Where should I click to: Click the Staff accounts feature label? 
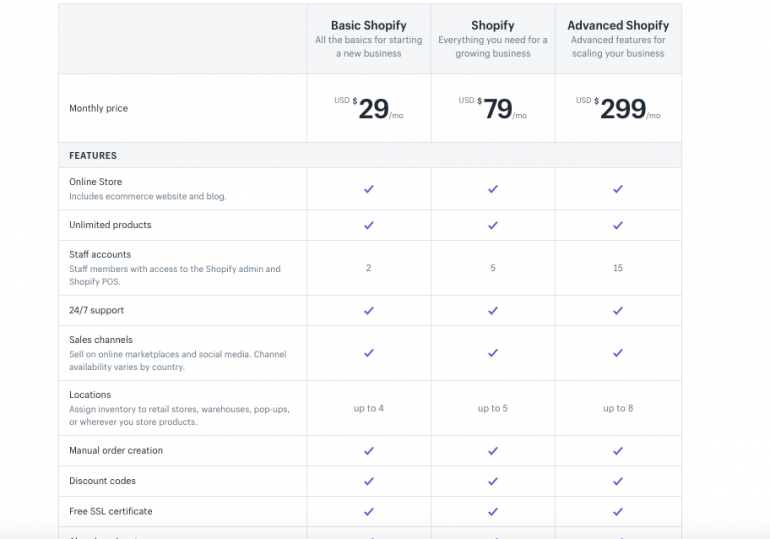click(100, 255)
